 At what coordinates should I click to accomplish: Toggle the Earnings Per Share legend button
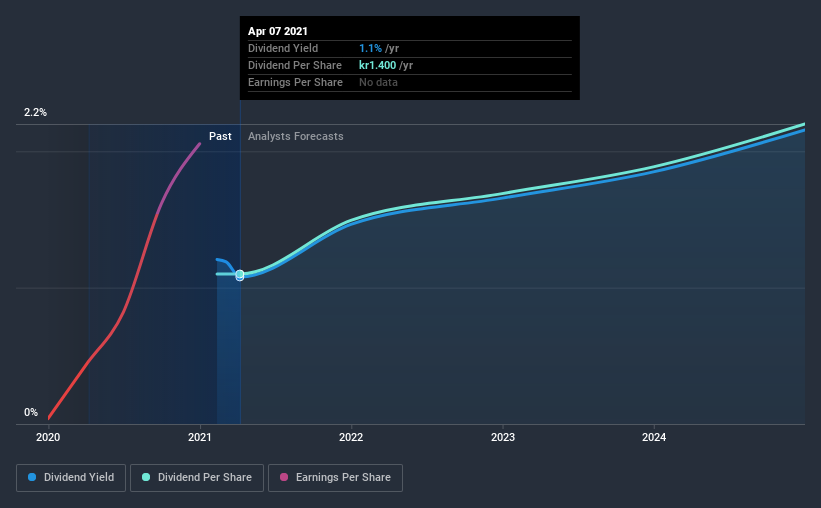[335, 478]
